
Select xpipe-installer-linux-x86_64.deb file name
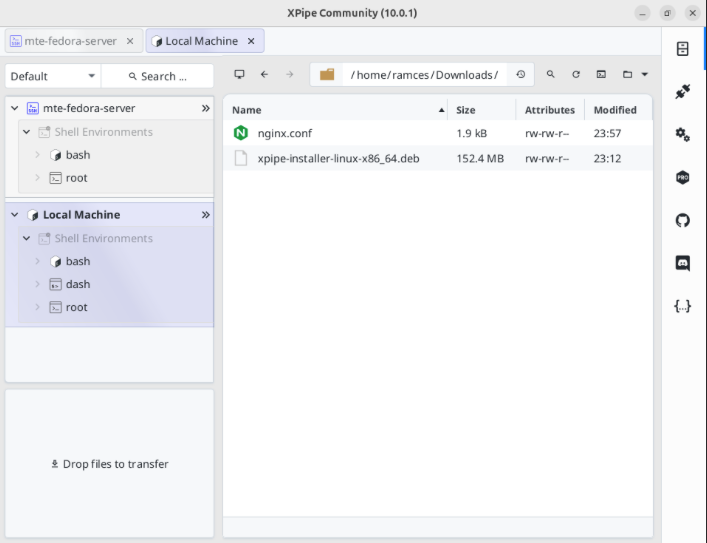(338, 158)
